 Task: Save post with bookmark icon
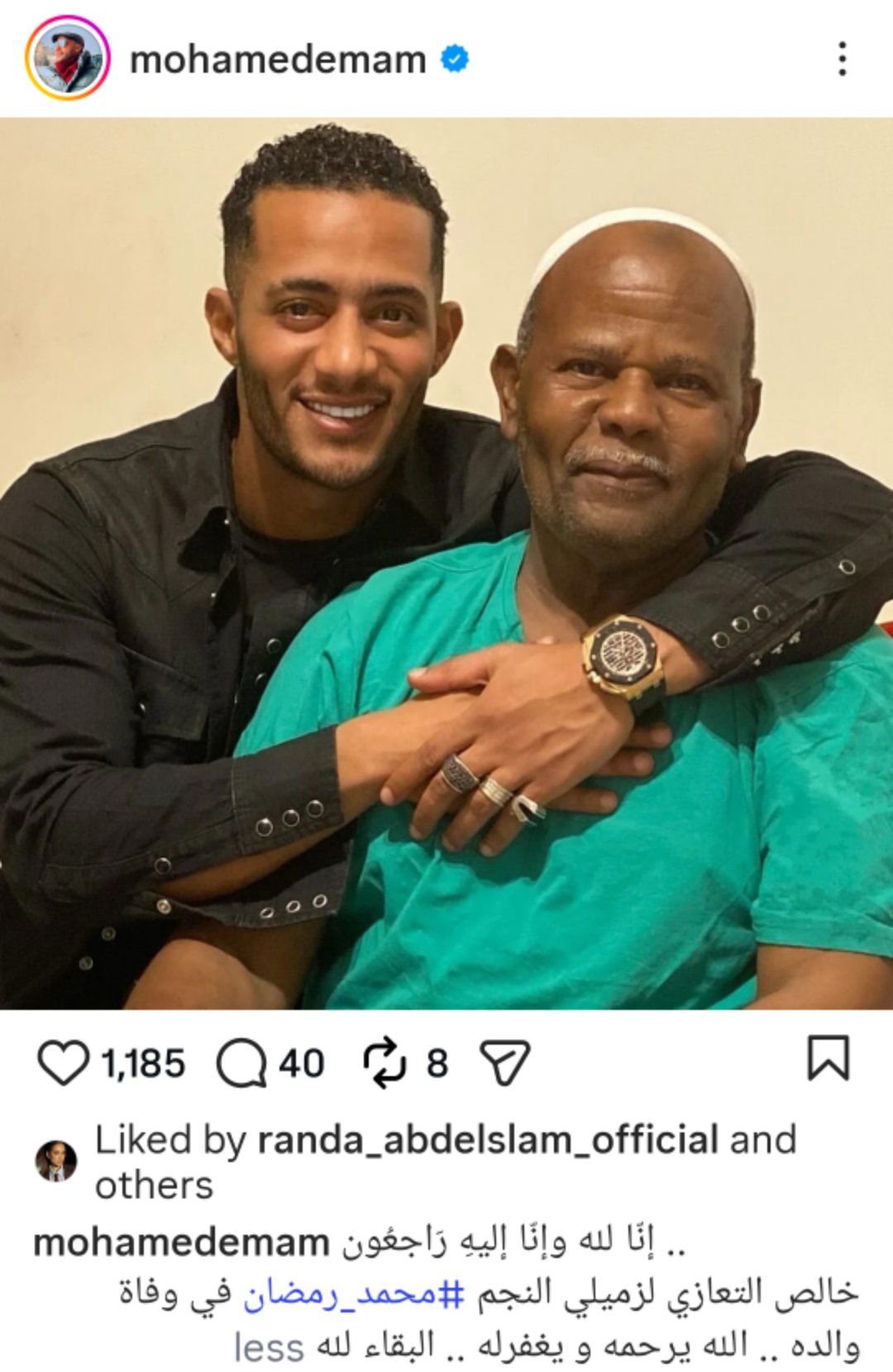pyautogui.click(x=828, y=1059)
